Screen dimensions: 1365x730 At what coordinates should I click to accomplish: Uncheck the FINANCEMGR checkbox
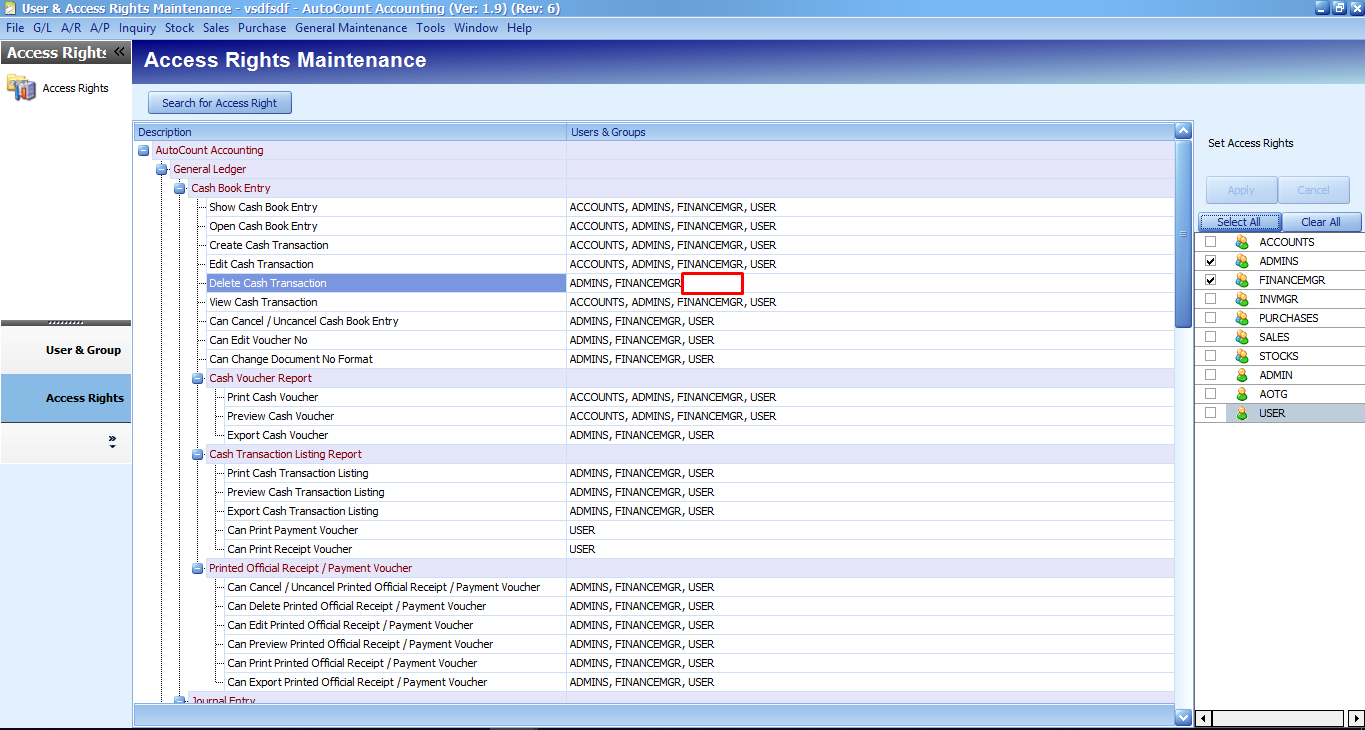[x=1211, y=280]
